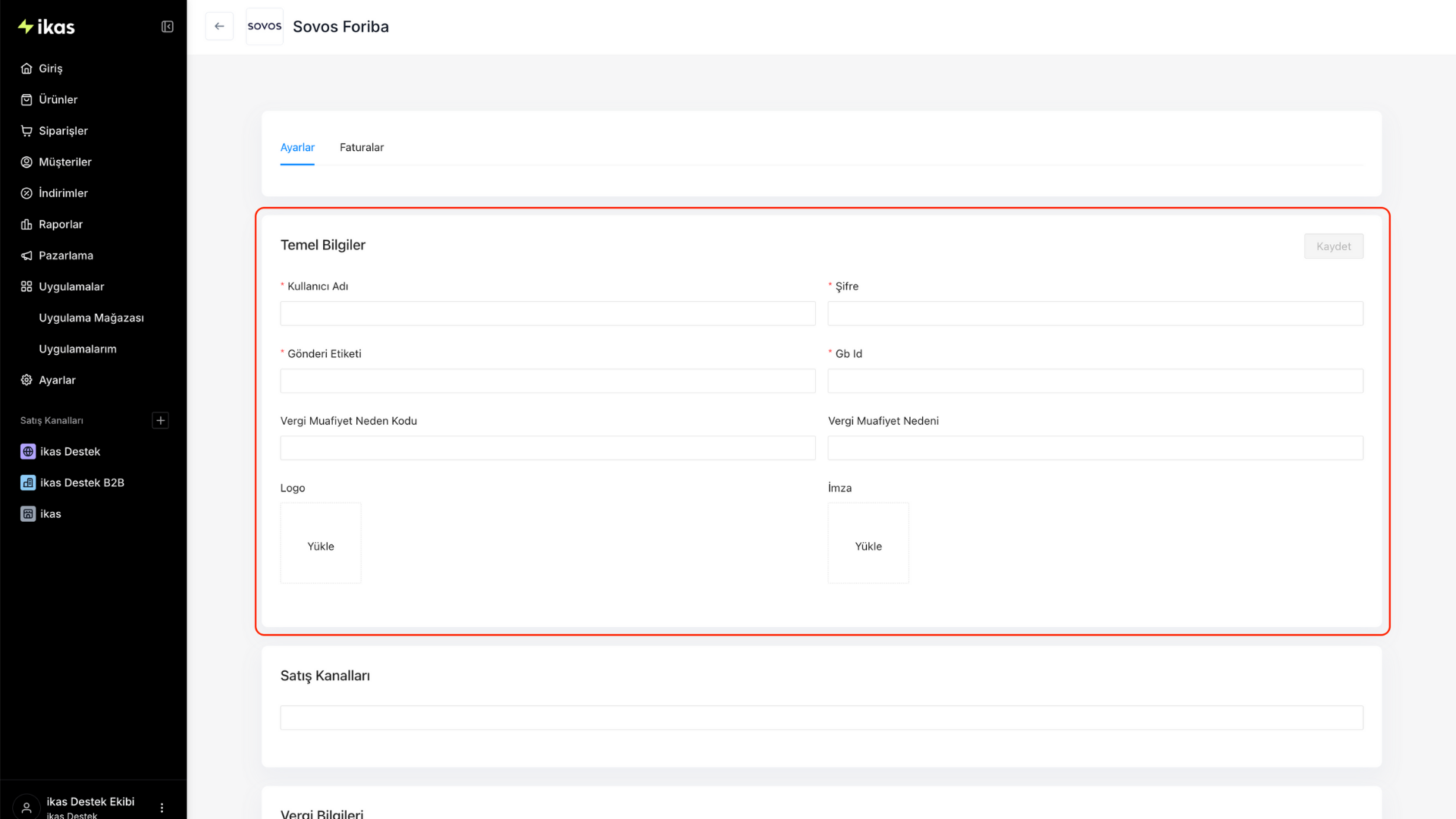Screen dimensions: 1456x819
Task: Focus the Gb Id input field
Action: 1095,381
